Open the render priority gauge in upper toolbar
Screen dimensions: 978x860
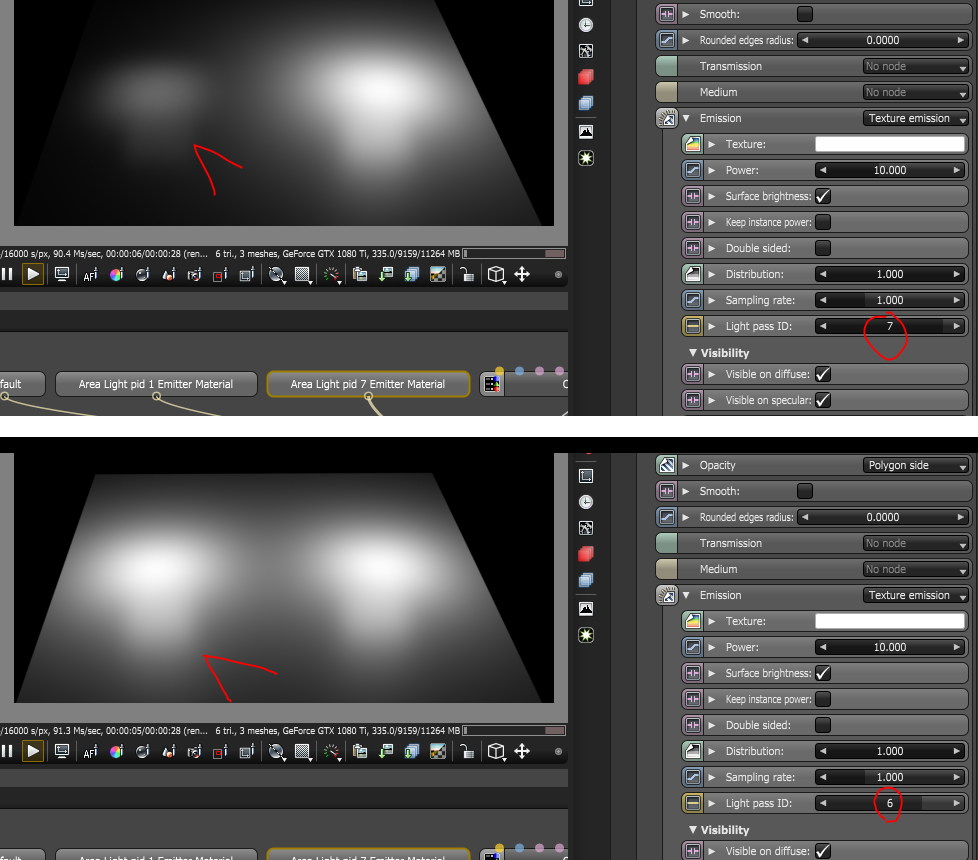(332, 274)
